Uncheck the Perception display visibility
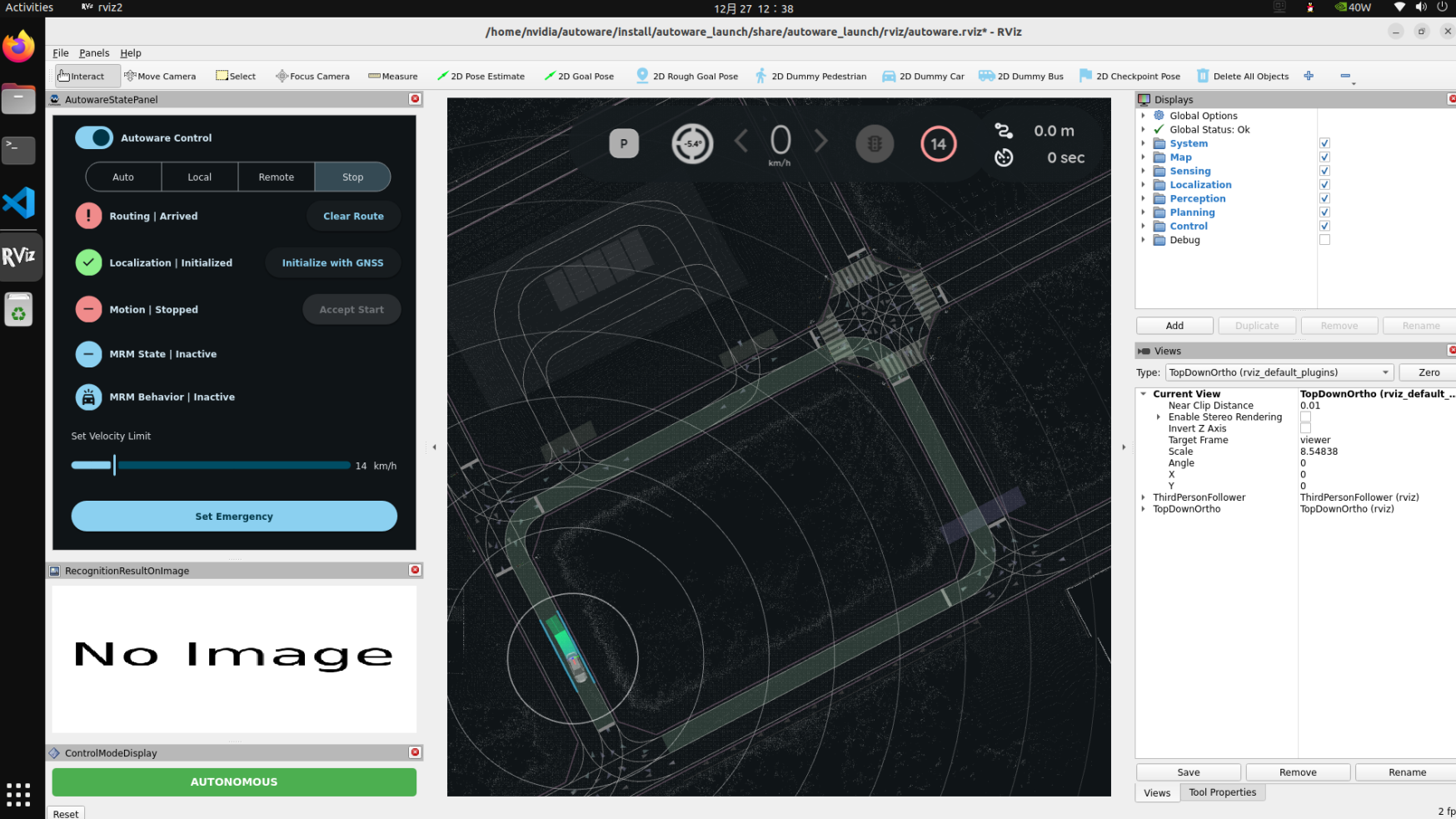1456x819 pixels. (1324, 198)
